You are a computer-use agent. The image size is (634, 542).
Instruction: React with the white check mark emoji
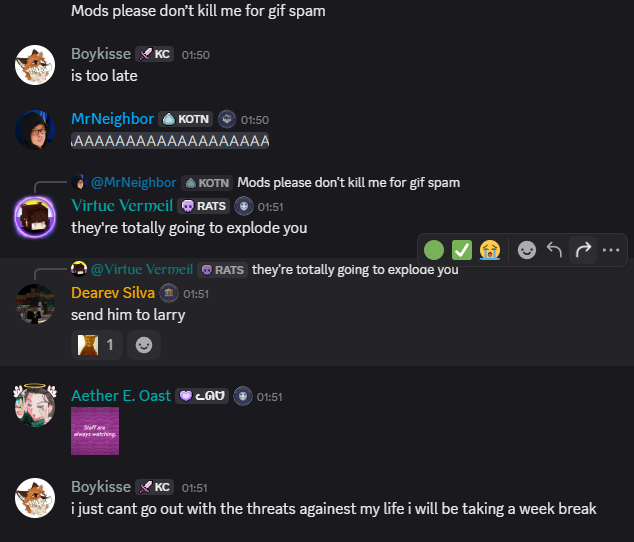click(462, 250)
